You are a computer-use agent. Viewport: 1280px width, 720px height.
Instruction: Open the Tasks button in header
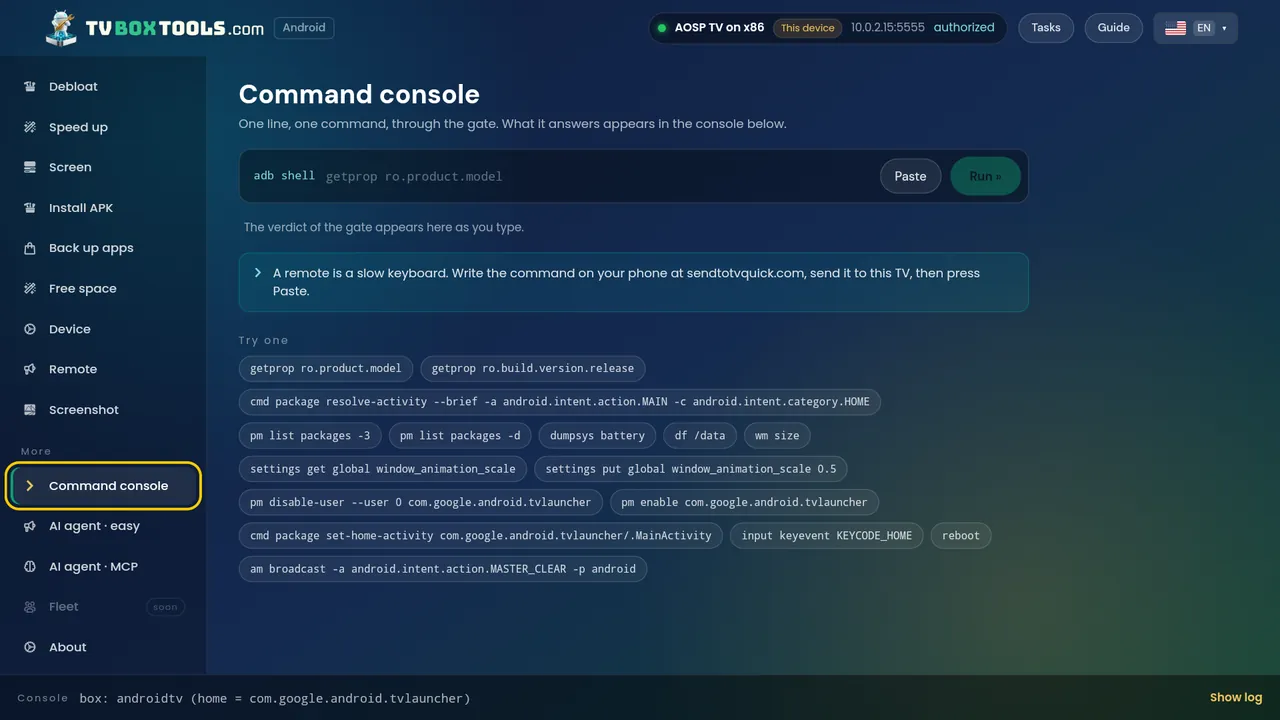point(1046,28)
